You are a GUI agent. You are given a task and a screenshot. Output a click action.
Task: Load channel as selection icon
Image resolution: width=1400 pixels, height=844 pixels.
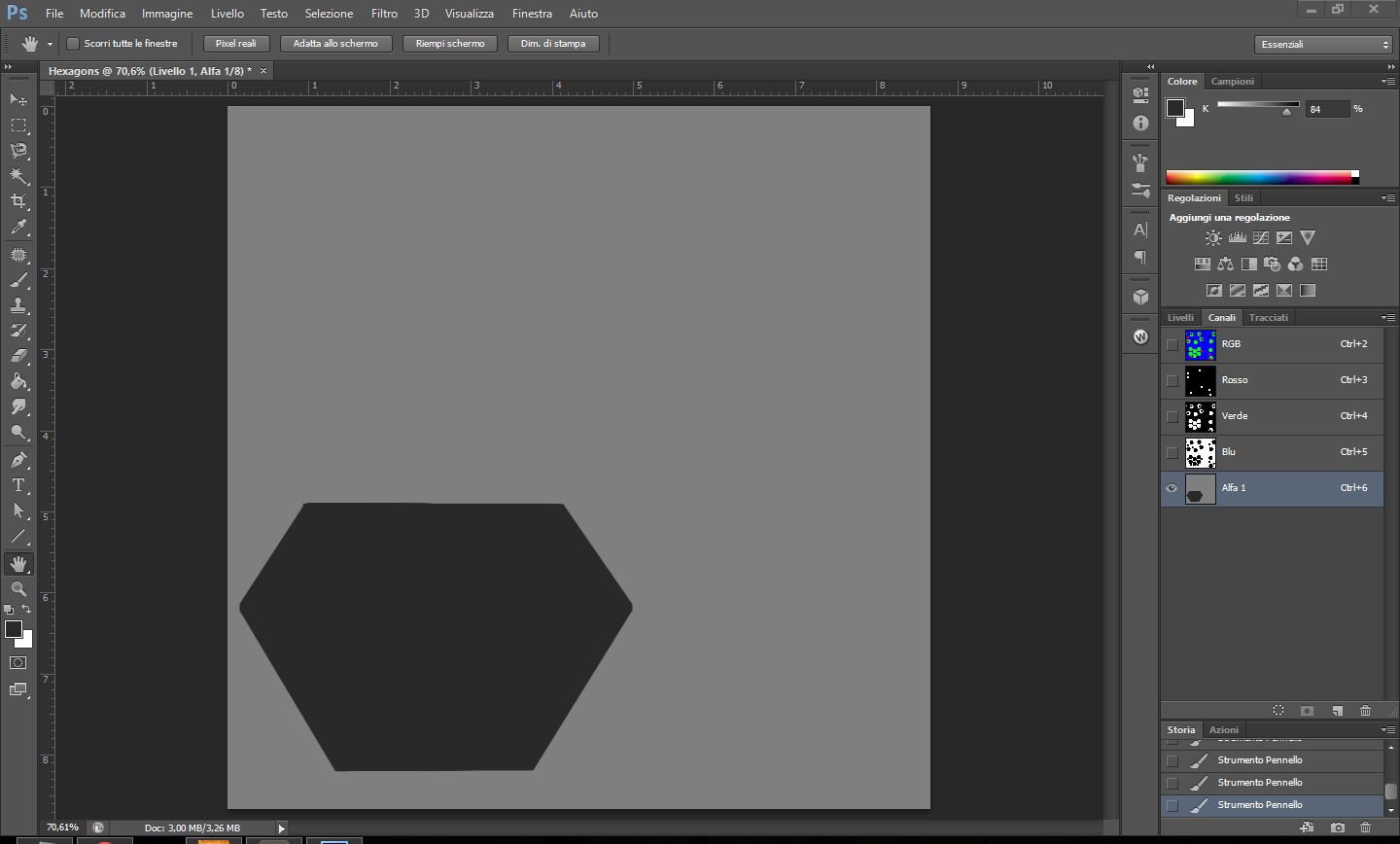(1278, 711)
